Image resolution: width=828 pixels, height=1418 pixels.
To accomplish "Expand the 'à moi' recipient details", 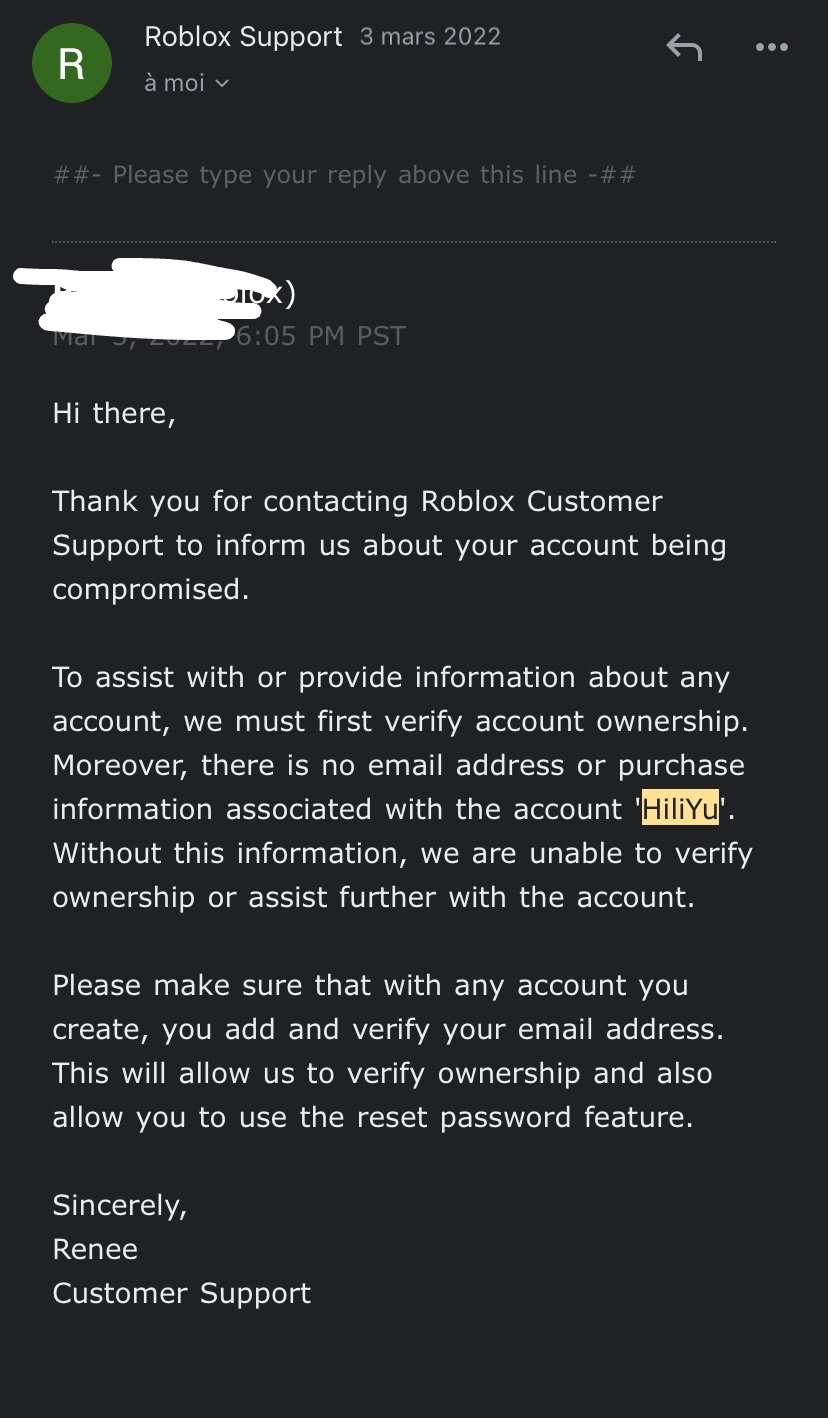I will (186, 83).
